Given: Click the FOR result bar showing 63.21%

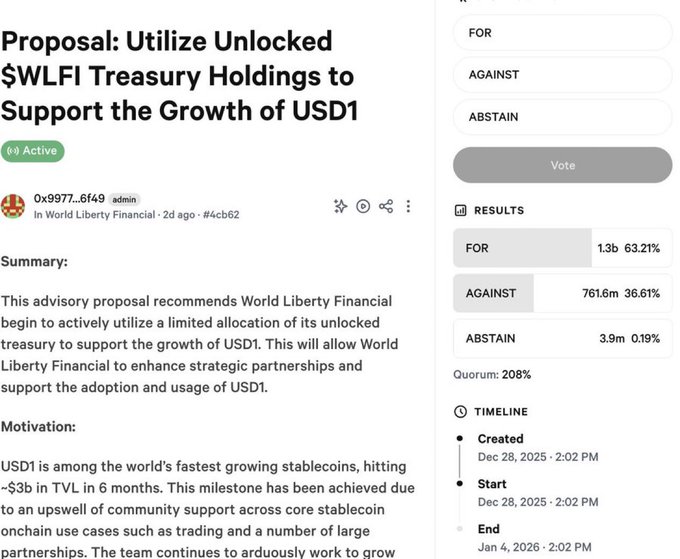Looking at the screenshot, I should pos(562,248).
